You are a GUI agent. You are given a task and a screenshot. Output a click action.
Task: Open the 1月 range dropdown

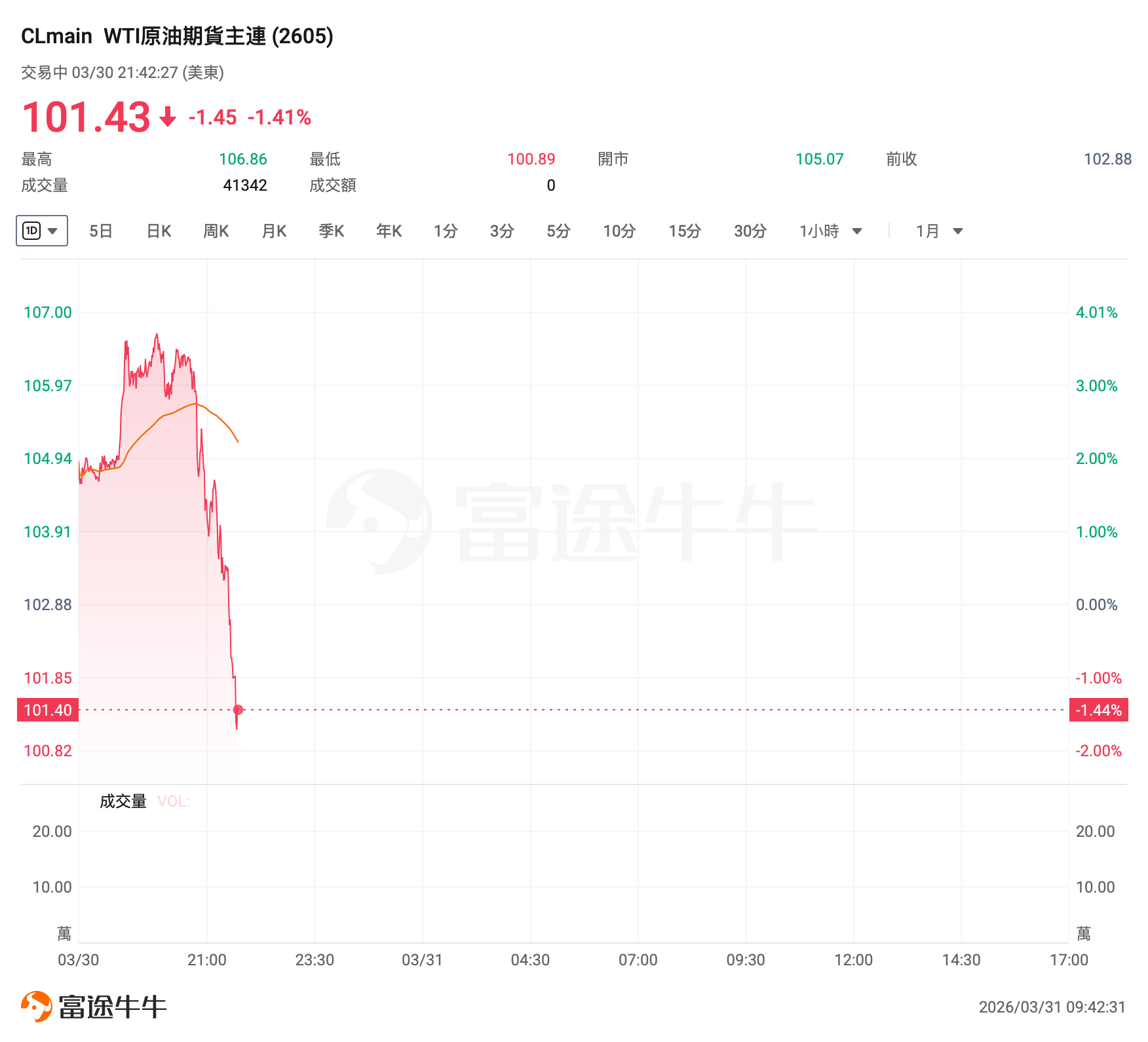click(957, 231)
